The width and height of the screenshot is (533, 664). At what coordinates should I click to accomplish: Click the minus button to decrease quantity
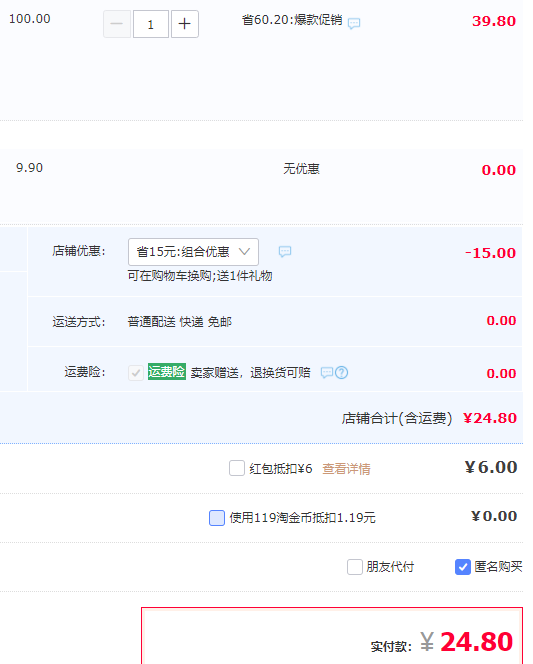coord(117,24)
